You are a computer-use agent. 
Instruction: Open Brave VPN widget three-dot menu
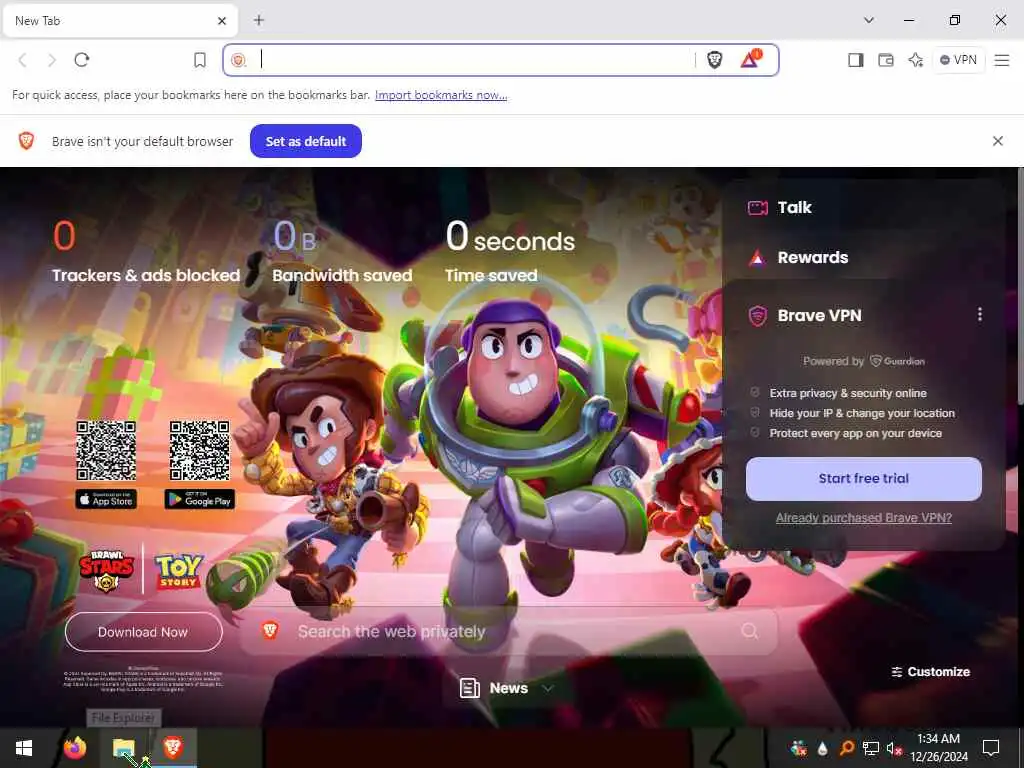pyautogui.click(x=980, y=314)
